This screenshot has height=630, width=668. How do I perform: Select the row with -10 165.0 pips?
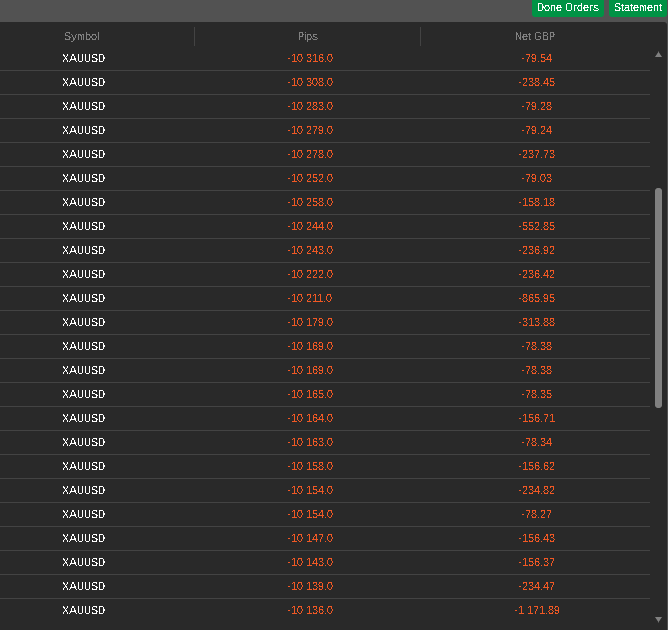tap(325, 394)
